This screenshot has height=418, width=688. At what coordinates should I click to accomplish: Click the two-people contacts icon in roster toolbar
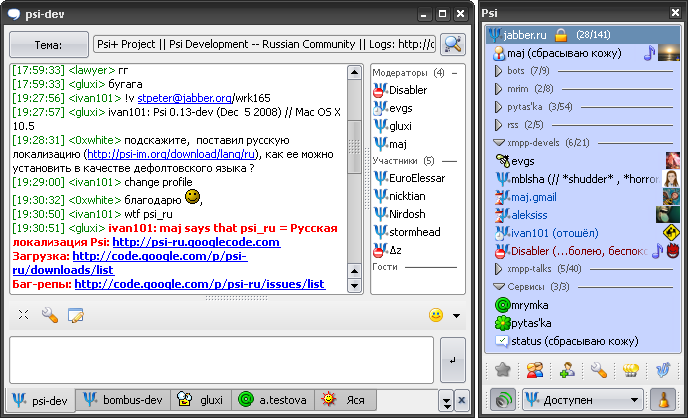point(535,370)
